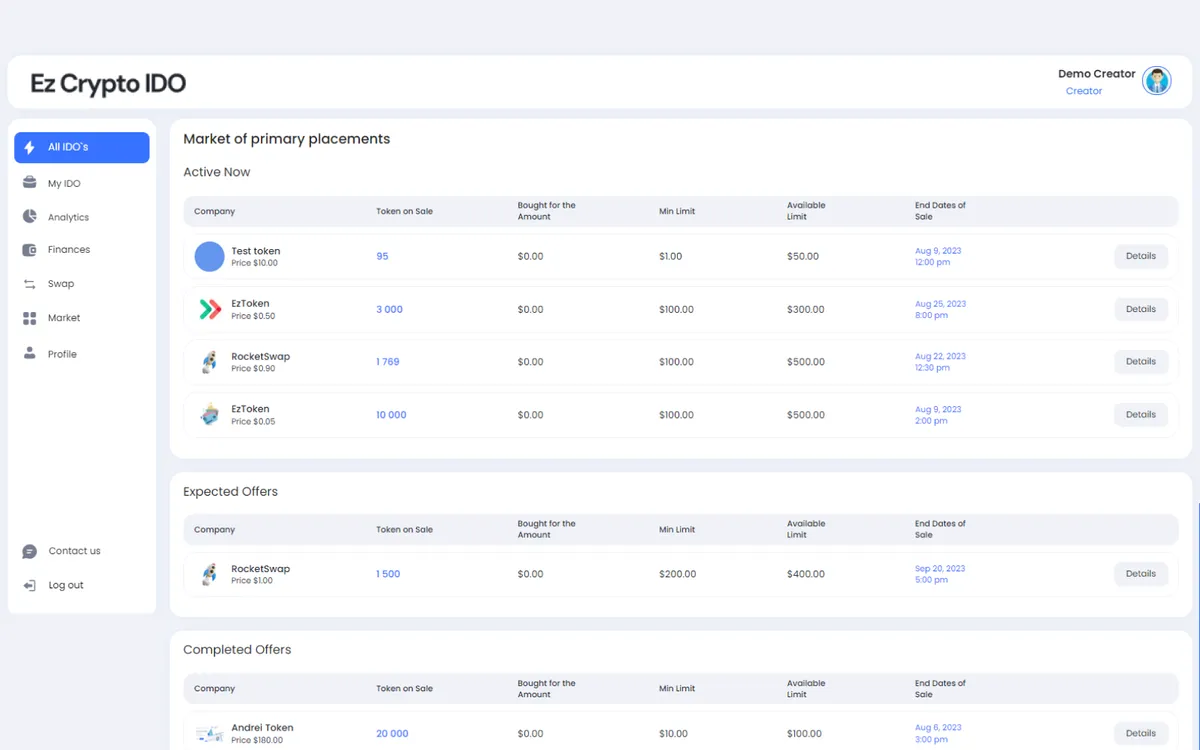Click the Market grid icon
The image size is (1200, 750).
pos(29,318)
